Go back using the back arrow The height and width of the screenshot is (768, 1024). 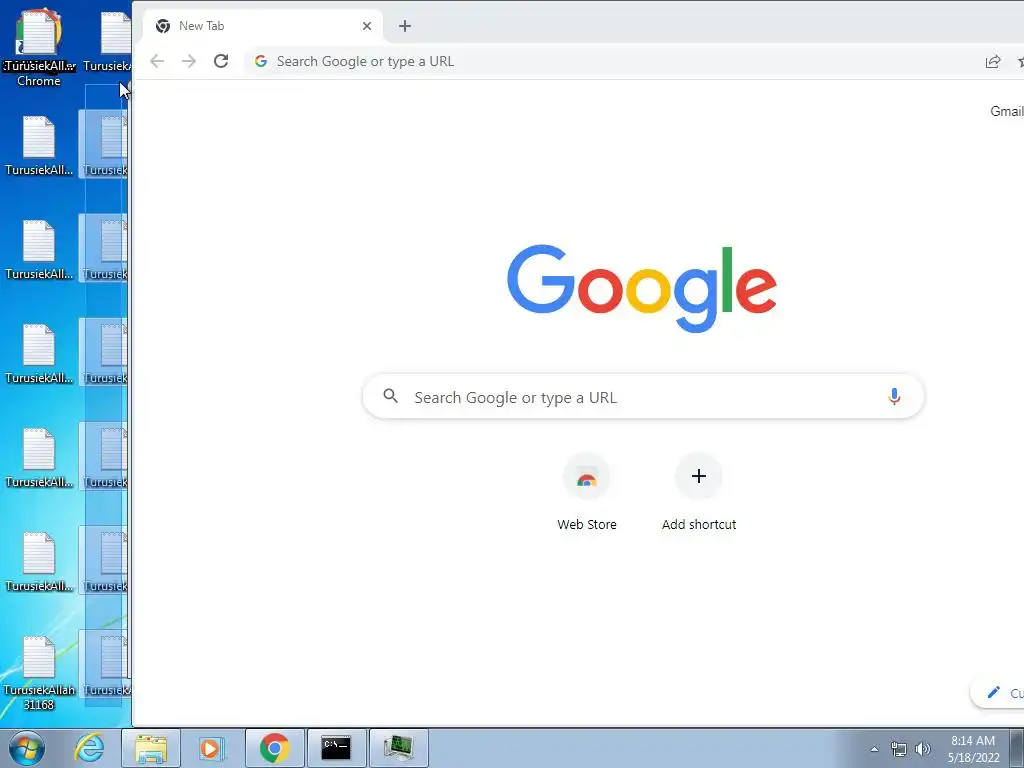click(x=157, y=61)
